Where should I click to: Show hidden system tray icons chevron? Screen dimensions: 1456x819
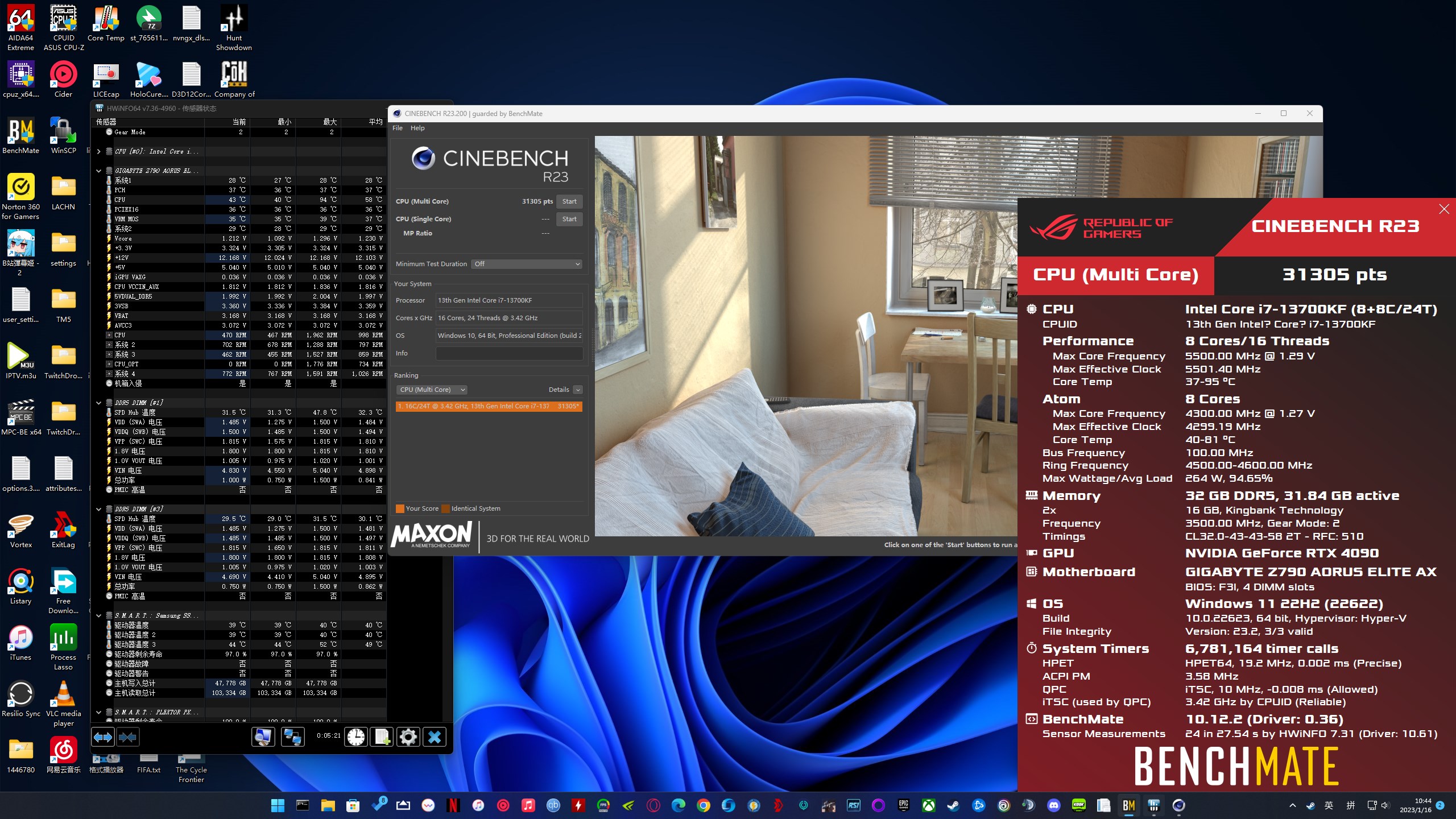[x=1292, y=805]
